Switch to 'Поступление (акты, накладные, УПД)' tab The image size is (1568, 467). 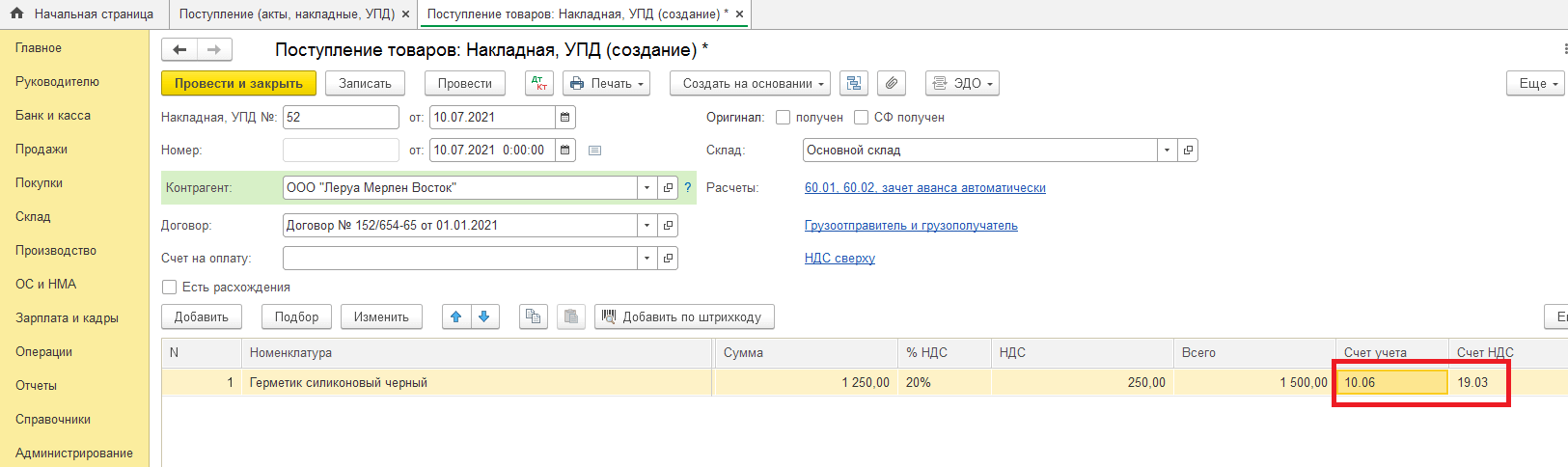287,14
